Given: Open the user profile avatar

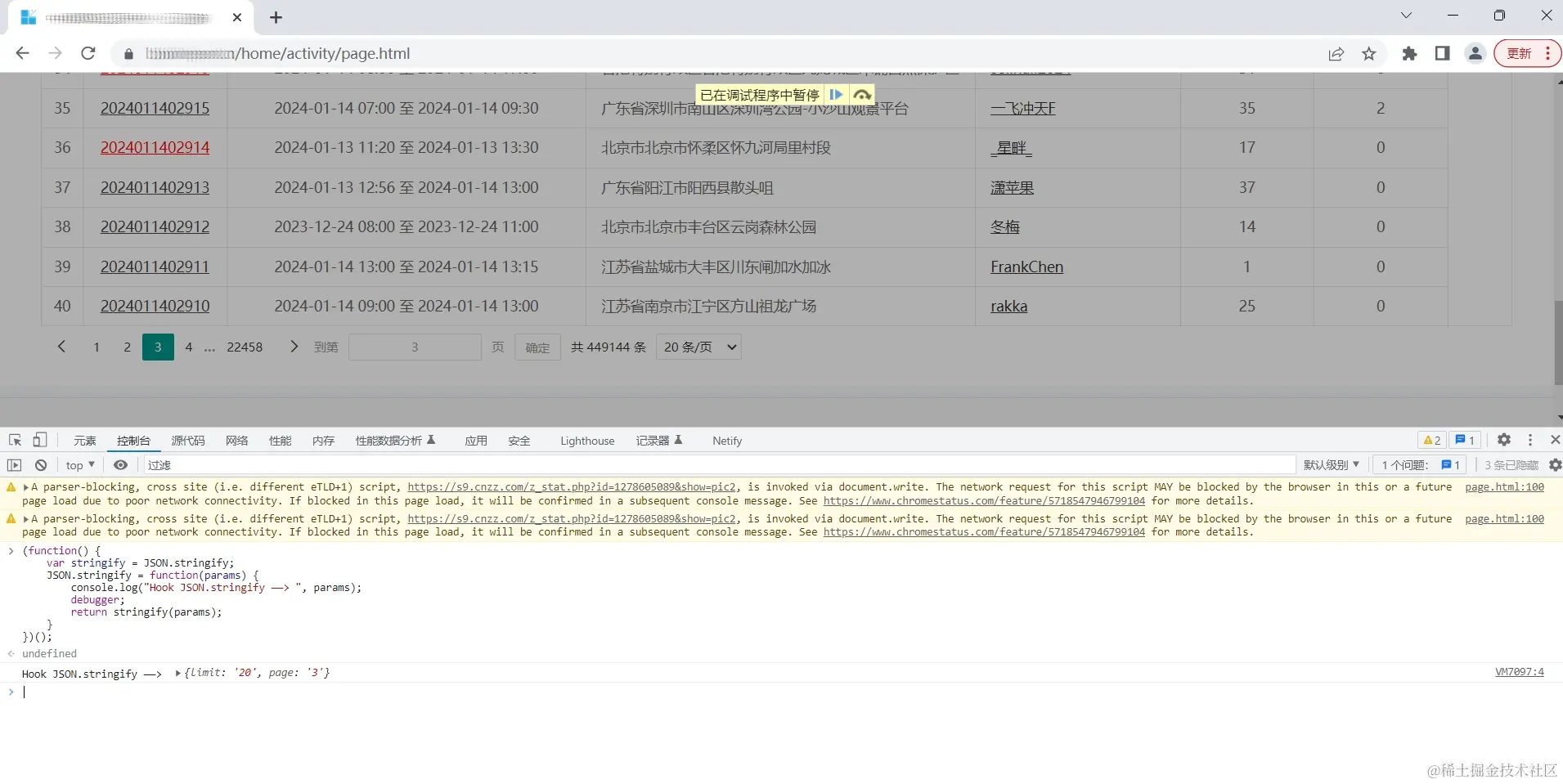Looking at the screenshot, I should click(x=1475, y=54).
